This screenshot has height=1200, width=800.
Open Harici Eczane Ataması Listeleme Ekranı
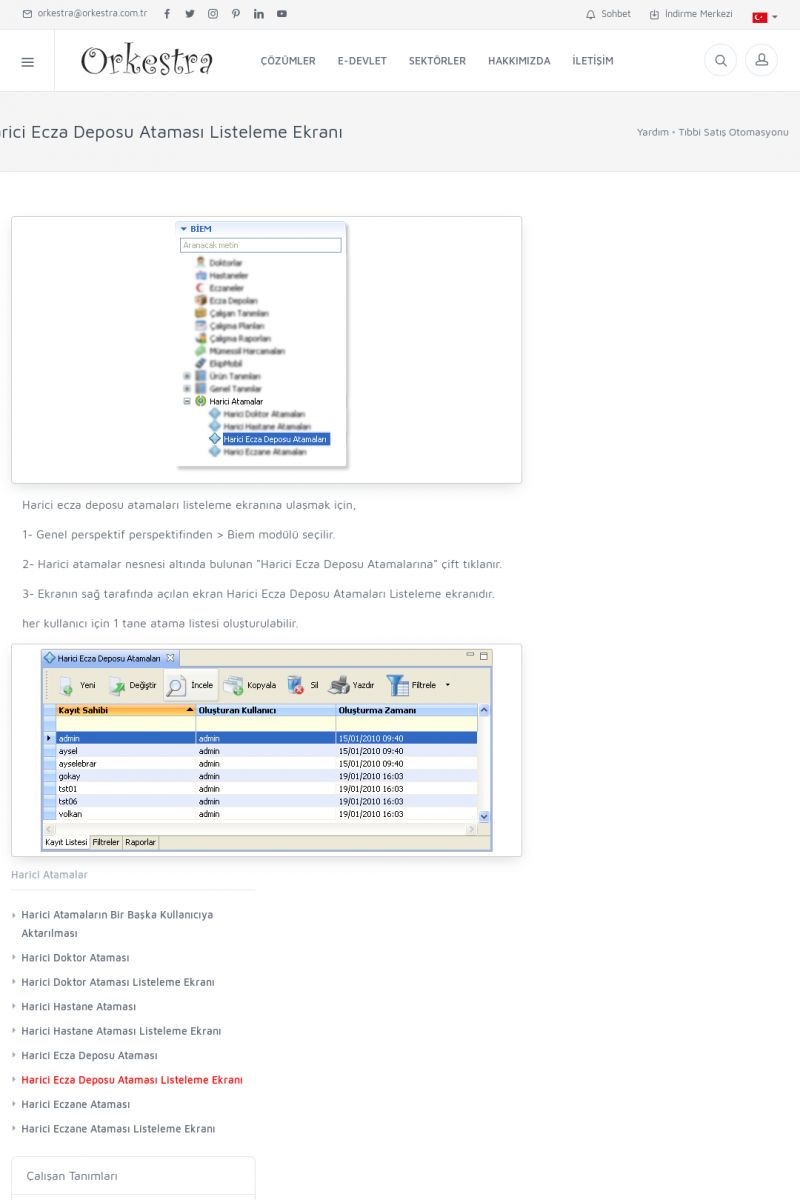[x=118, y=1129]
